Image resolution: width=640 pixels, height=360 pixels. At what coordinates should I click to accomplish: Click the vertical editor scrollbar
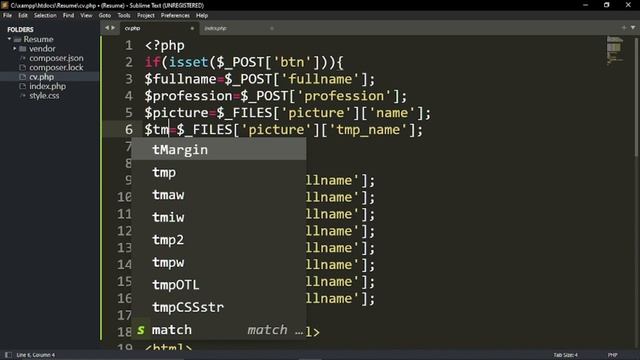click(636, 96)
